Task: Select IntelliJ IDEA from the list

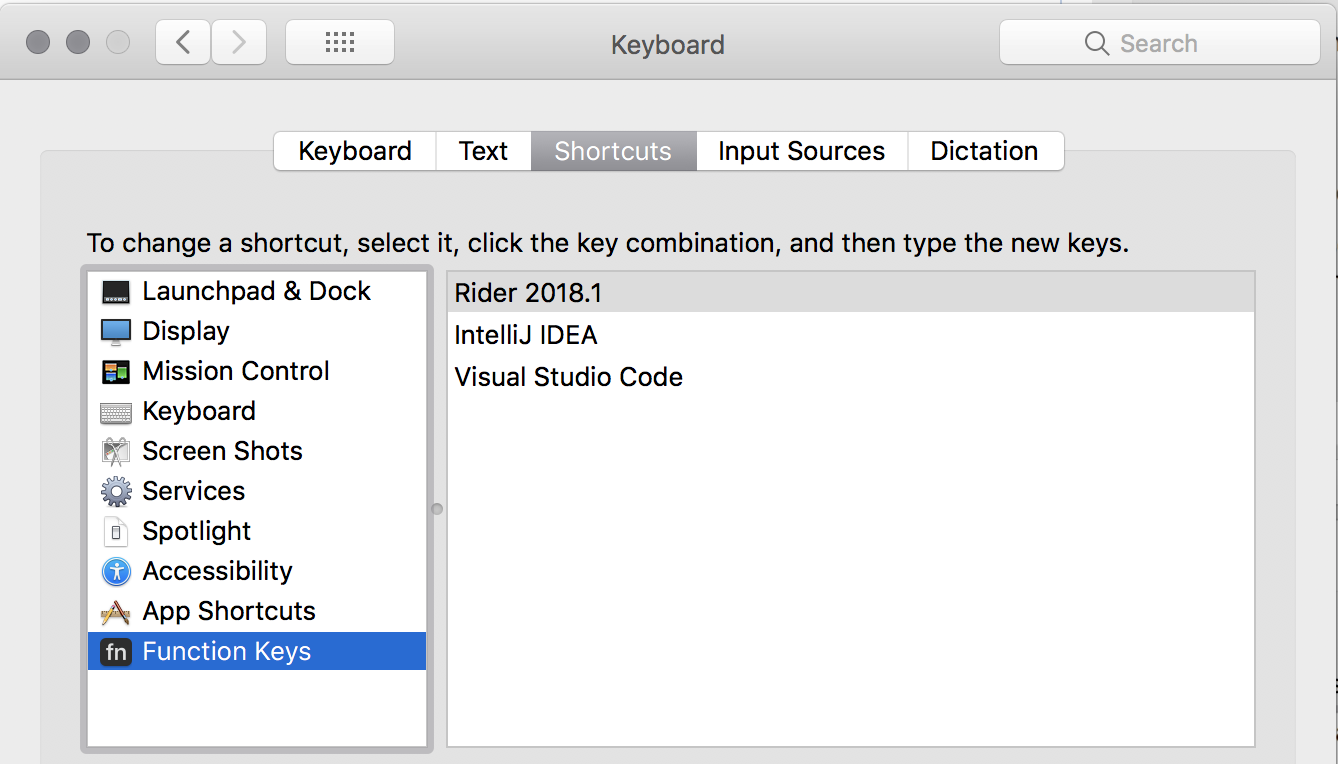Action: point(526,335)
